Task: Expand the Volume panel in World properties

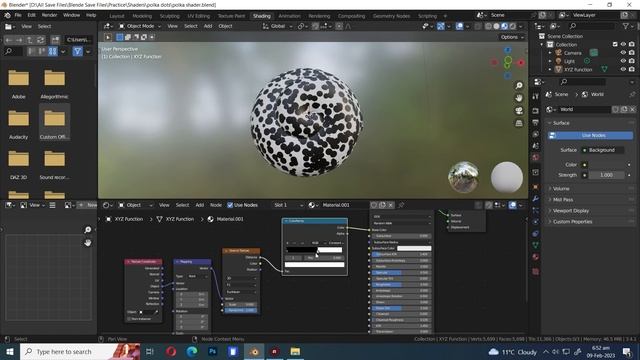Action: pos(560,189)
